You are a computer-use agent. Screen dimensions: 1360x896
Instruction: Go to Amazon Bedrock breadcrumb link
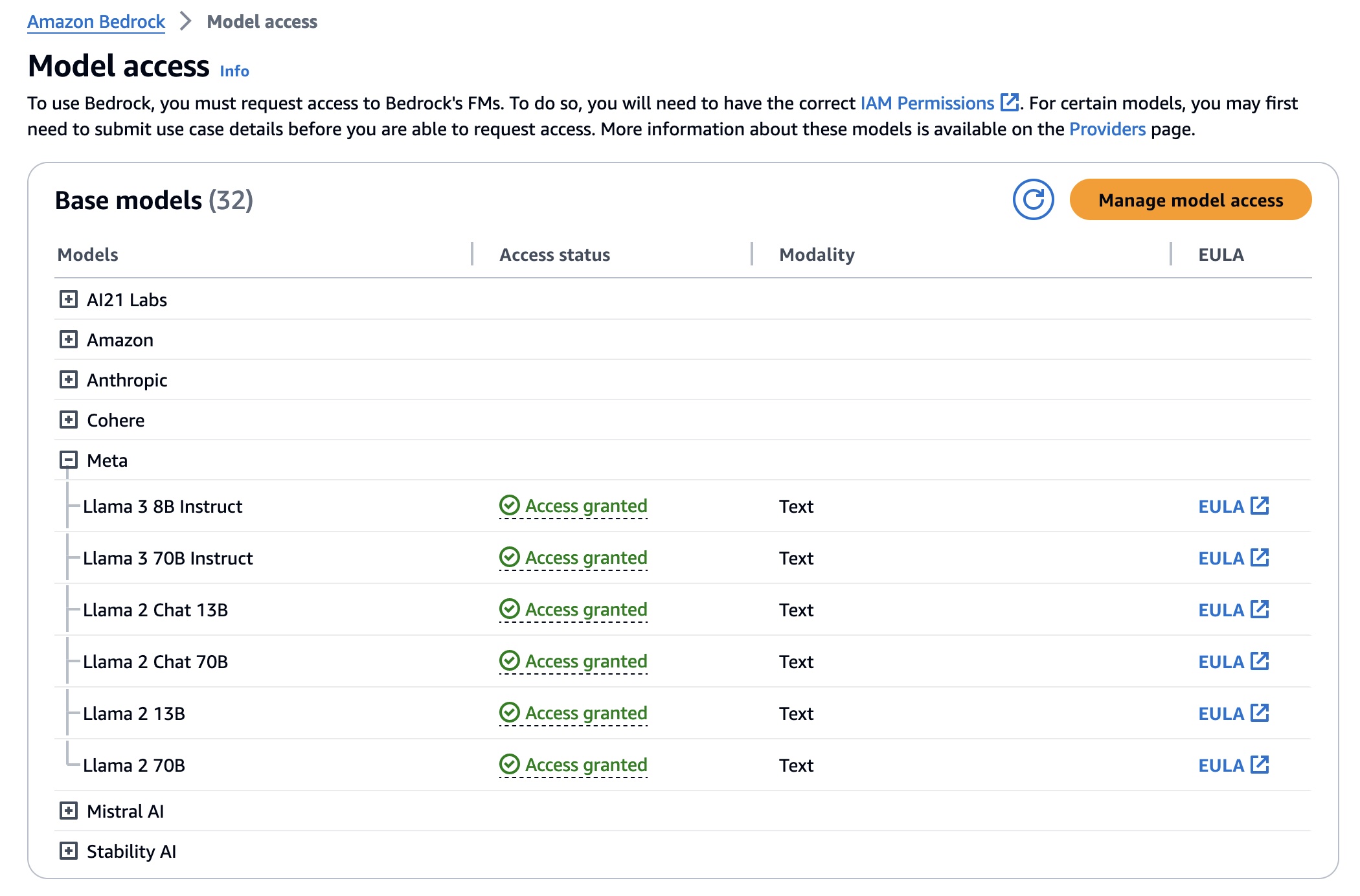tap(96, 21)
